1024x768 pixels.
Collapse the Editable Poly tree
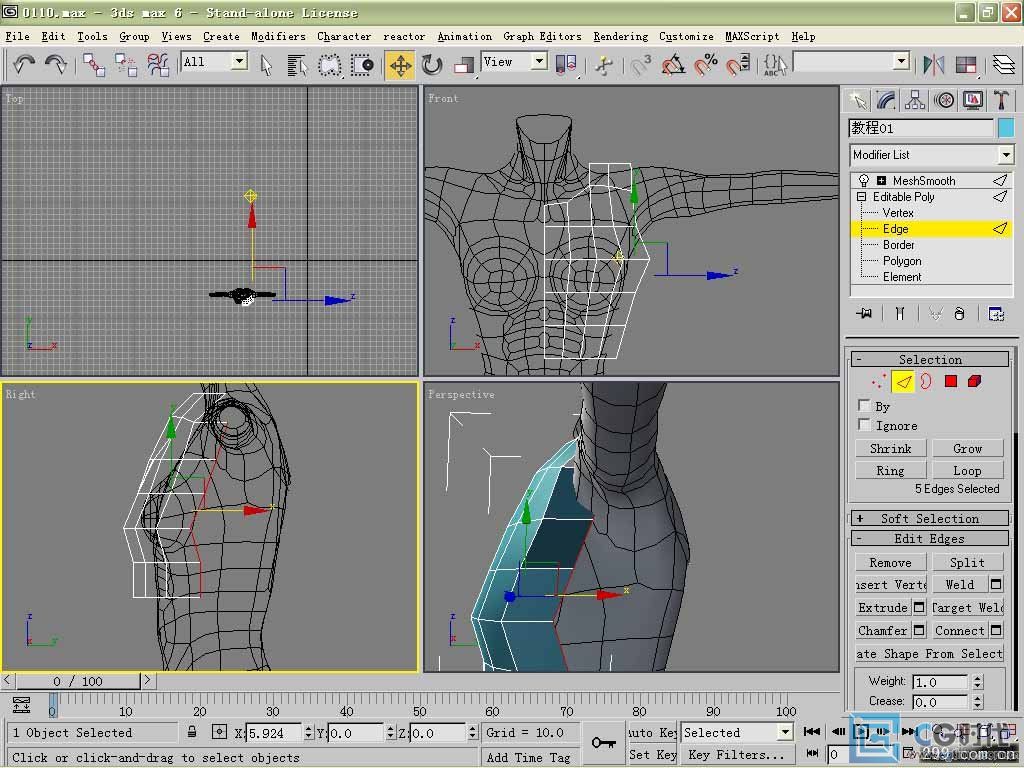[861, 197]
